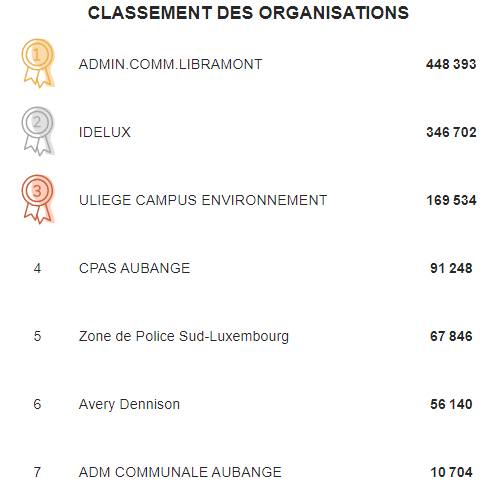The height and width of the screenshot is (500, 491).
Task: Click the gold first-place medal icon
Action: coord(38,63)
